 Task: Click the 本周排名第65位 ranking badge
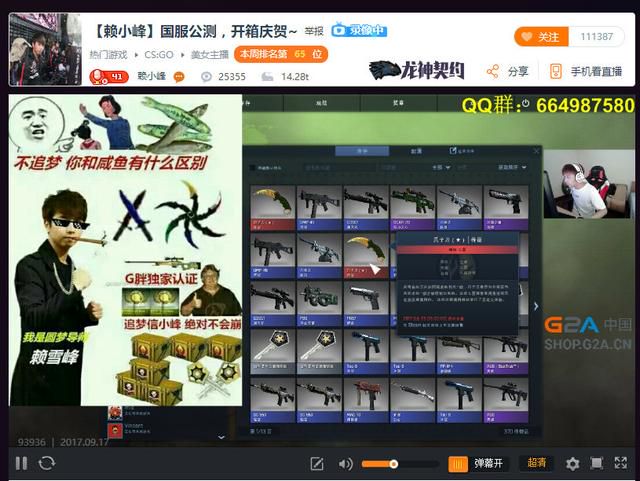(x=281, y=54)
